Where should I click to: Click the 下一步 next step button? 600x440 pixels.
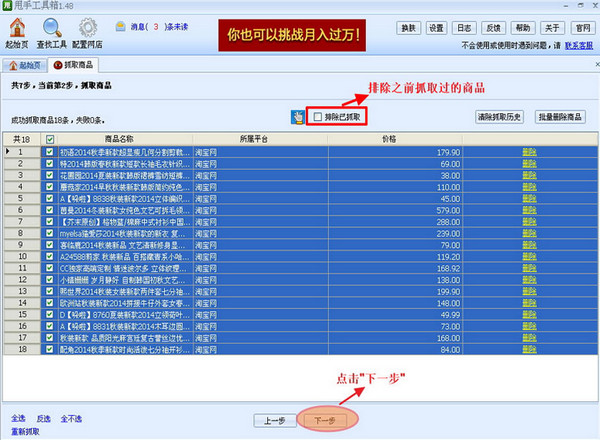click(x=325, y=420)
